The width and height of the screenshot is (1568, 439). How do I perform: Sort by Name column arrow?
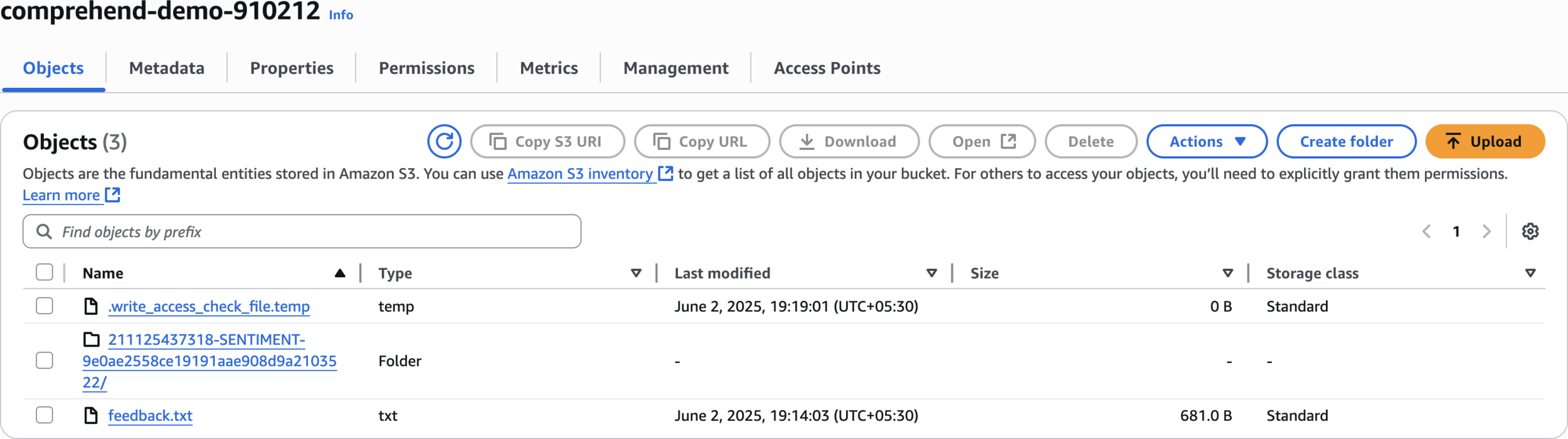(x=340, y=273)
